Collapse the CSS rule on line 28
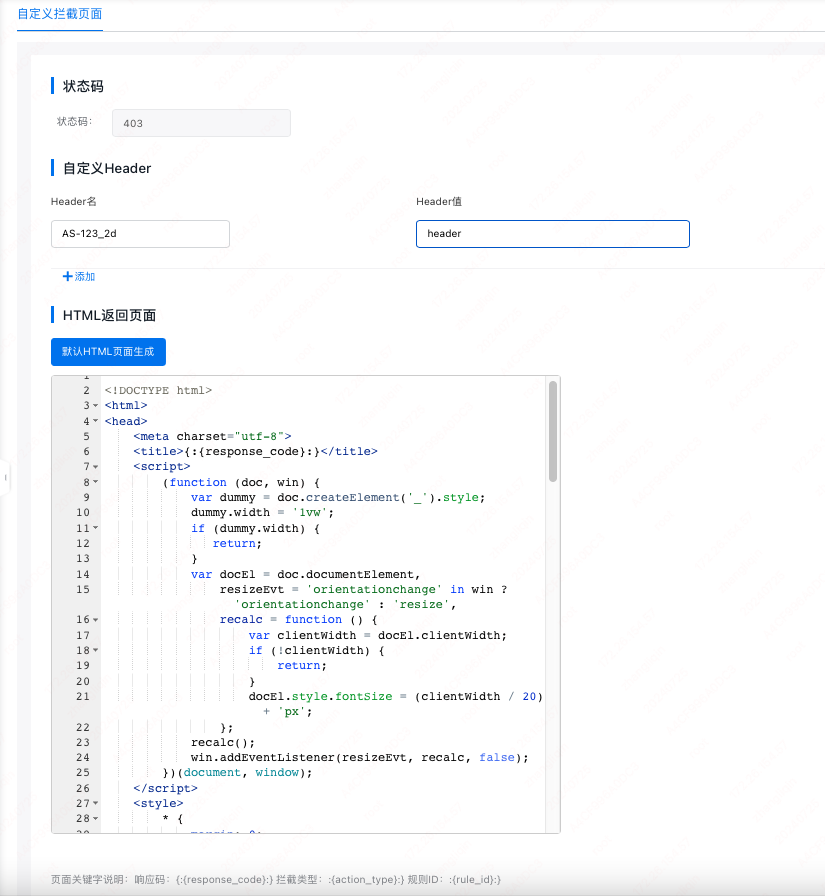Viewport: 825px width, 896px height. [95, 818]
